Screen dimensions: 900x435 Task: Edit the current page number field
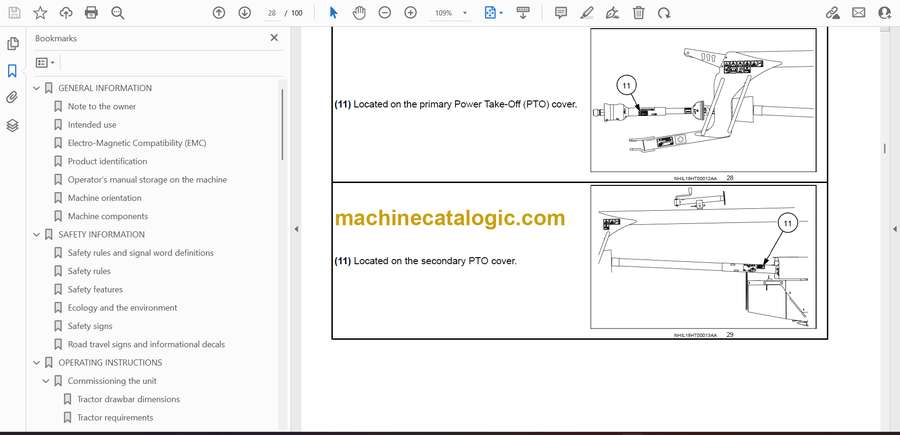tap(272, 13)
